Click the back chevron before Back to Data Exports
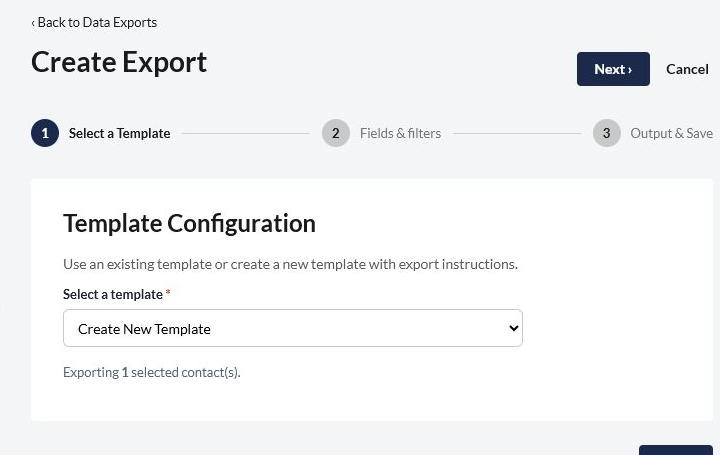 33,23
